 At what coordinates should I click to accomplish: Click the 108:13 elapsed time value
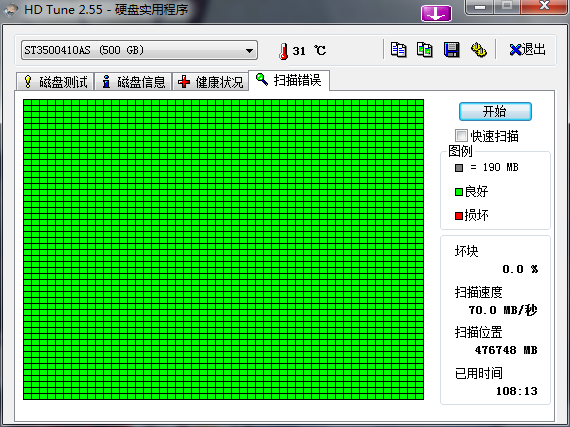(517, 391)
